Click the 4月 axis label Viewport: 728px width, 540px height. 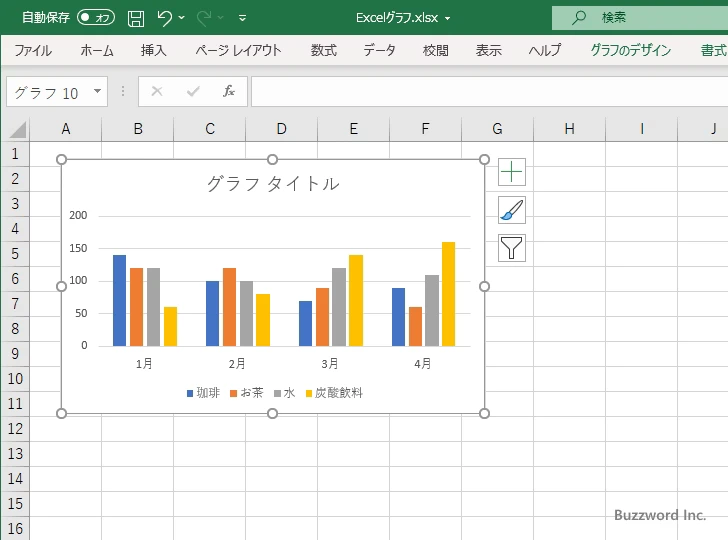(423, 364)
